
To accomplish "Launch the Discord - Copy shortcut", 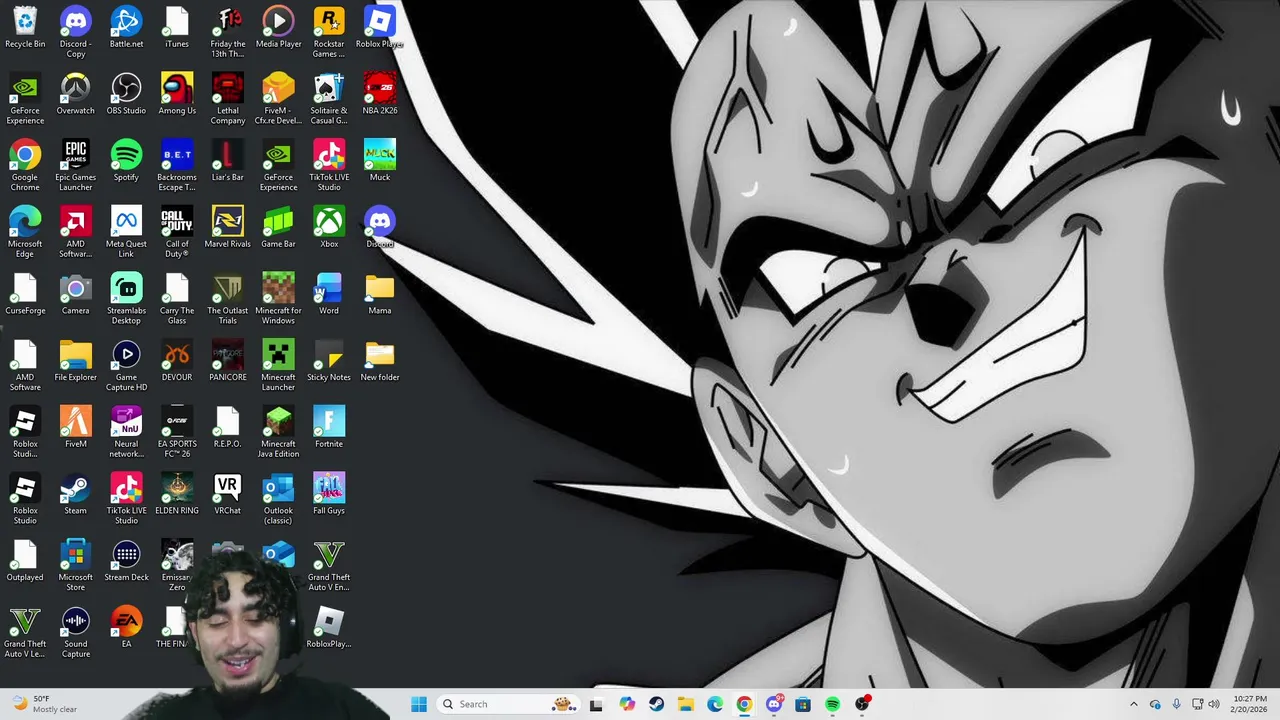I will (75, 33).
